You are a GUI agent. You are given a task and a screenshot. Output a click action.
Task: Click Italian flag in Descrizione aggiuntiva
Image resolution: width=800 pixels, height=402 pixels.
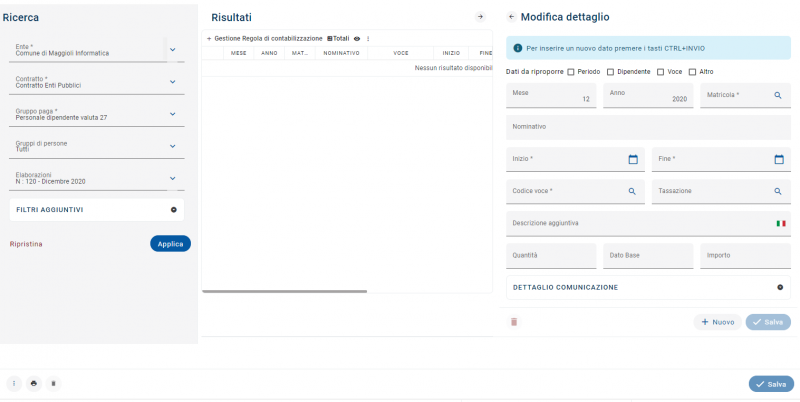pyautogui.click(x=781, y=223)
